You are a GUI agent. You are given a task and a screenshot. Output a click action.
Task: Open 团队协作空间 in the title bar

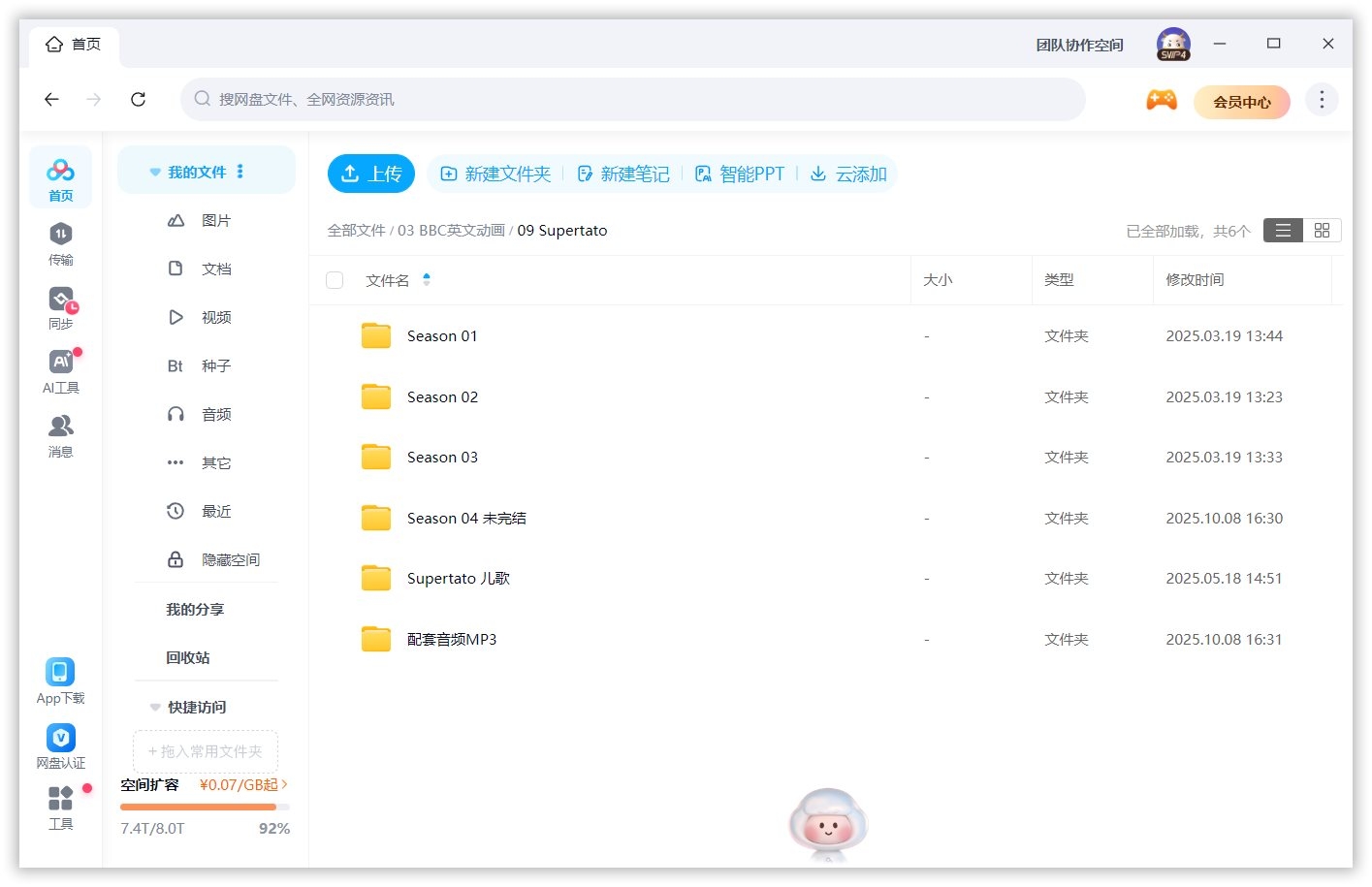click(1078, 44)
